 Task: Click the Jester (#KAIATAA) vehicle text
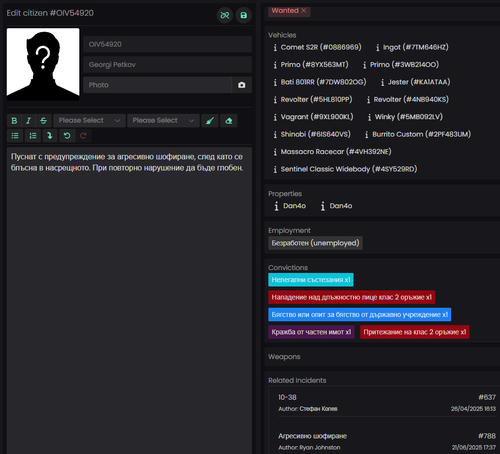pyautogui.click(x=419, y=82)
